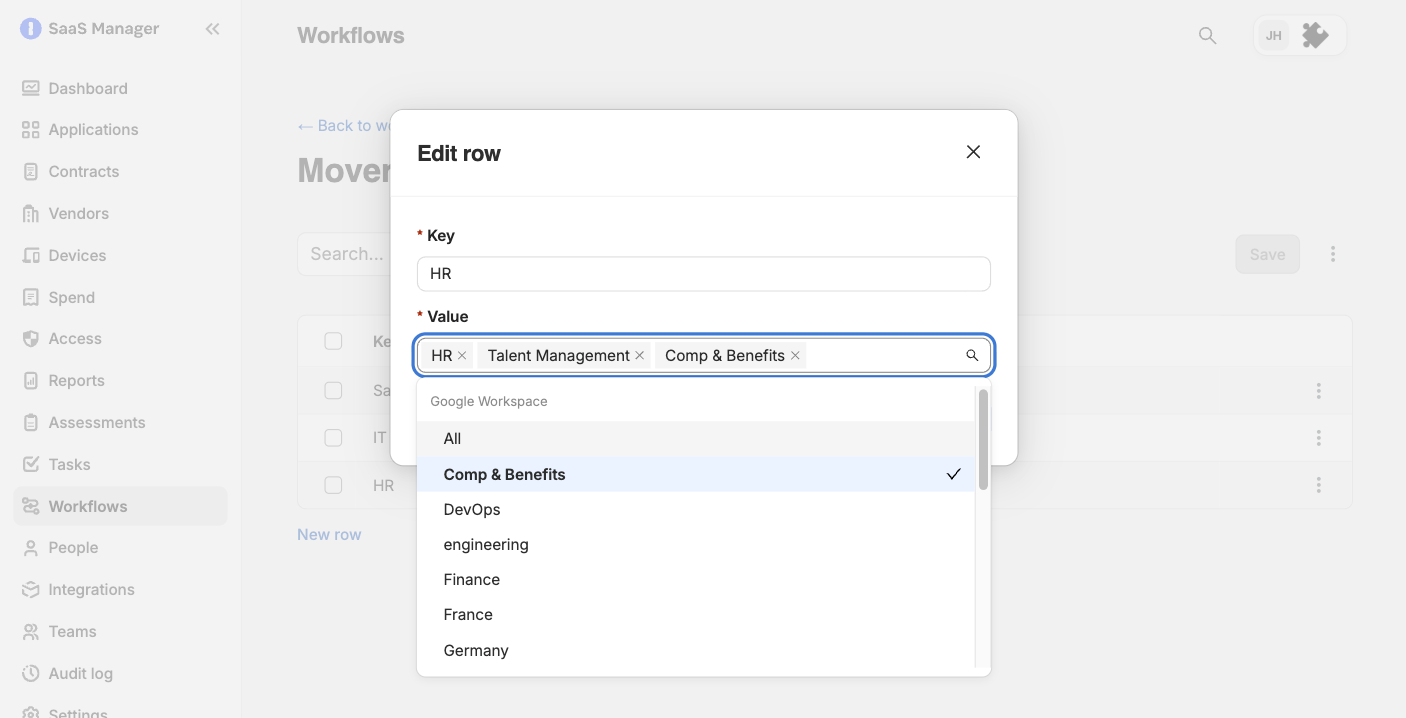This screenshot has width=1406, height=718.
Task: Click the search magnifier in top bar
Action: tap(1208, 36)
